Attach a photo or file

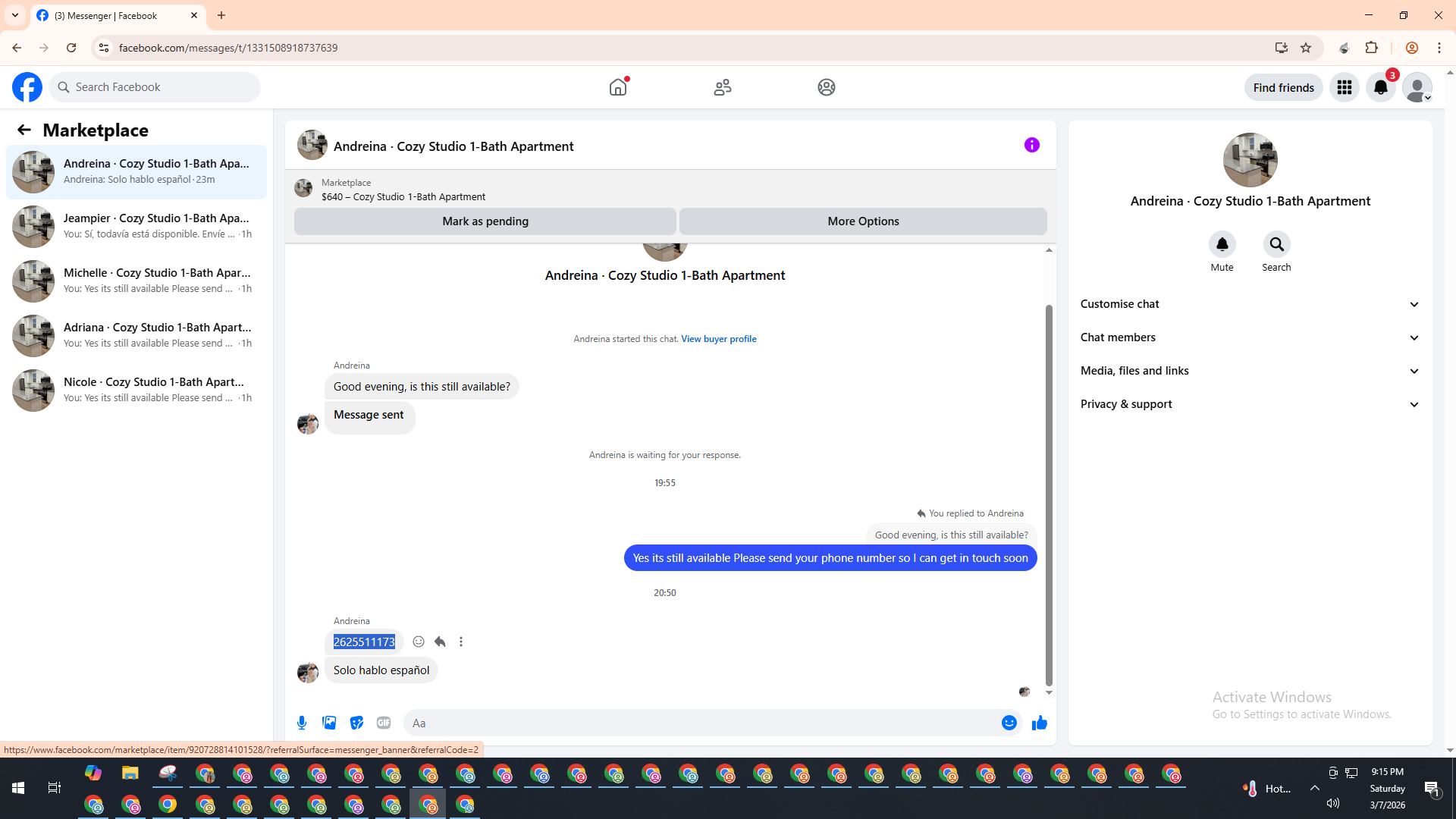coord(329,723)
